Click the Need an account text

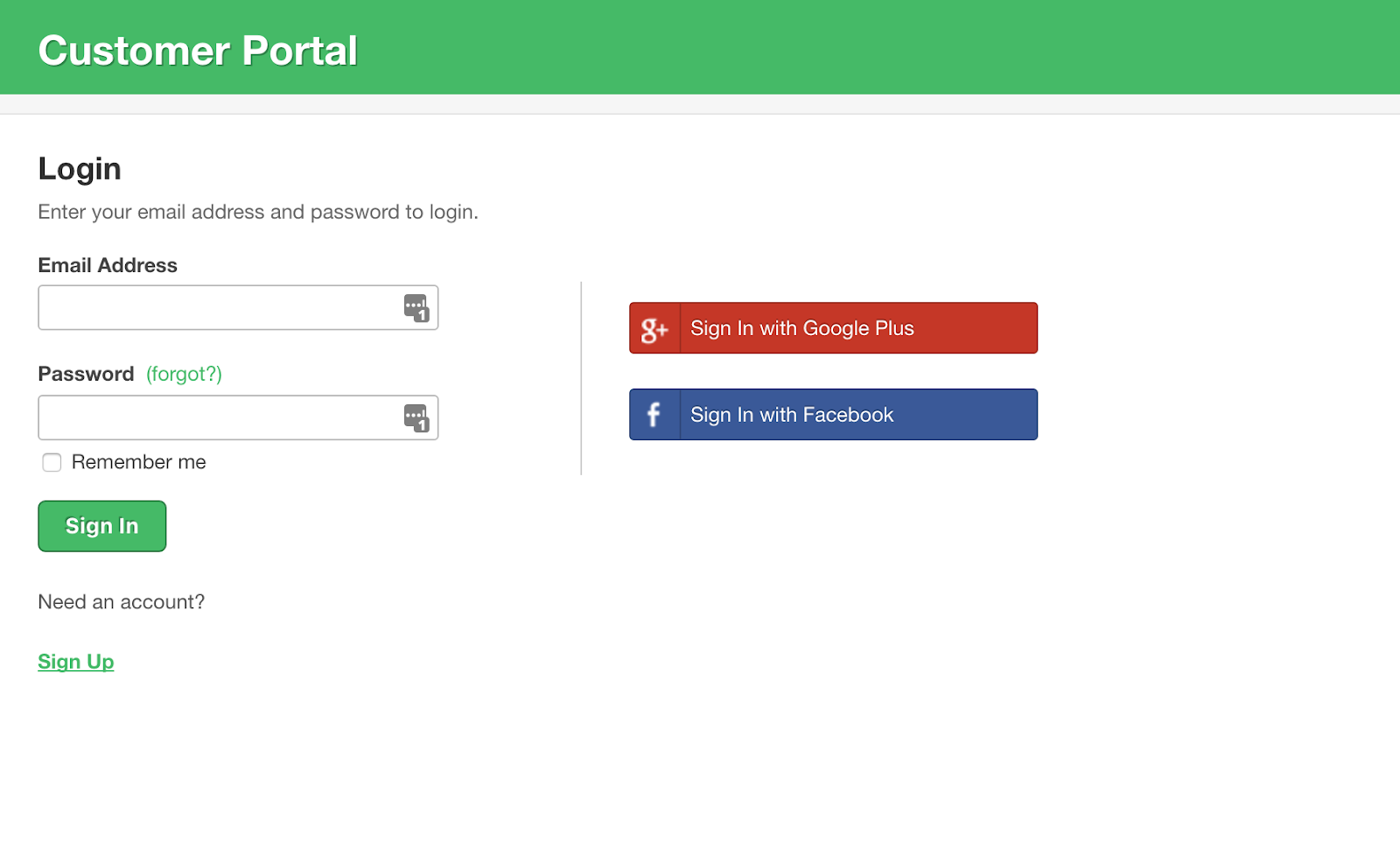(122, 602)
